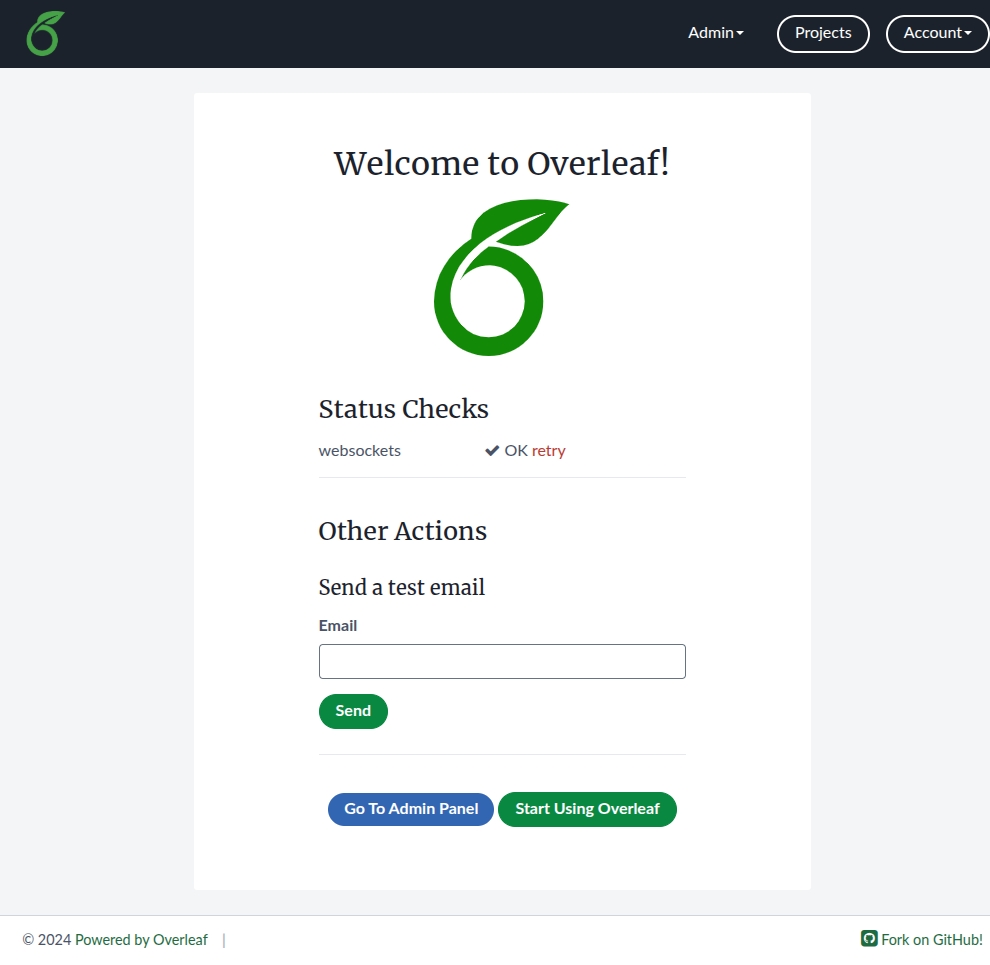The height and width of the screenshot is (965, 990).
Task: Click the OK status text
Action: click(x=516, y=451)
